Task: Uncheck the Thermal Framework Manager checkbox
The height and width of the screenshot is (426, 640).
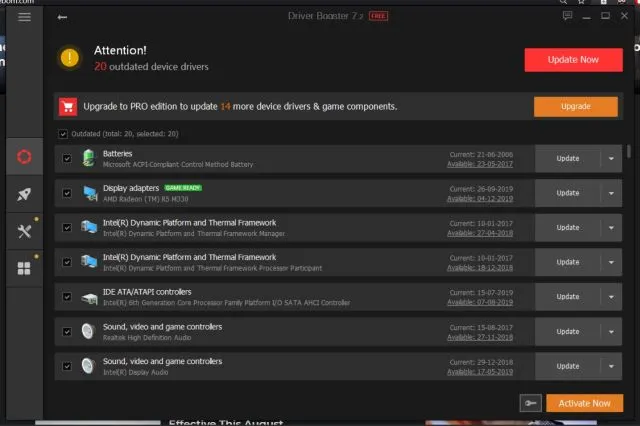Action: (x=67, y=227)
